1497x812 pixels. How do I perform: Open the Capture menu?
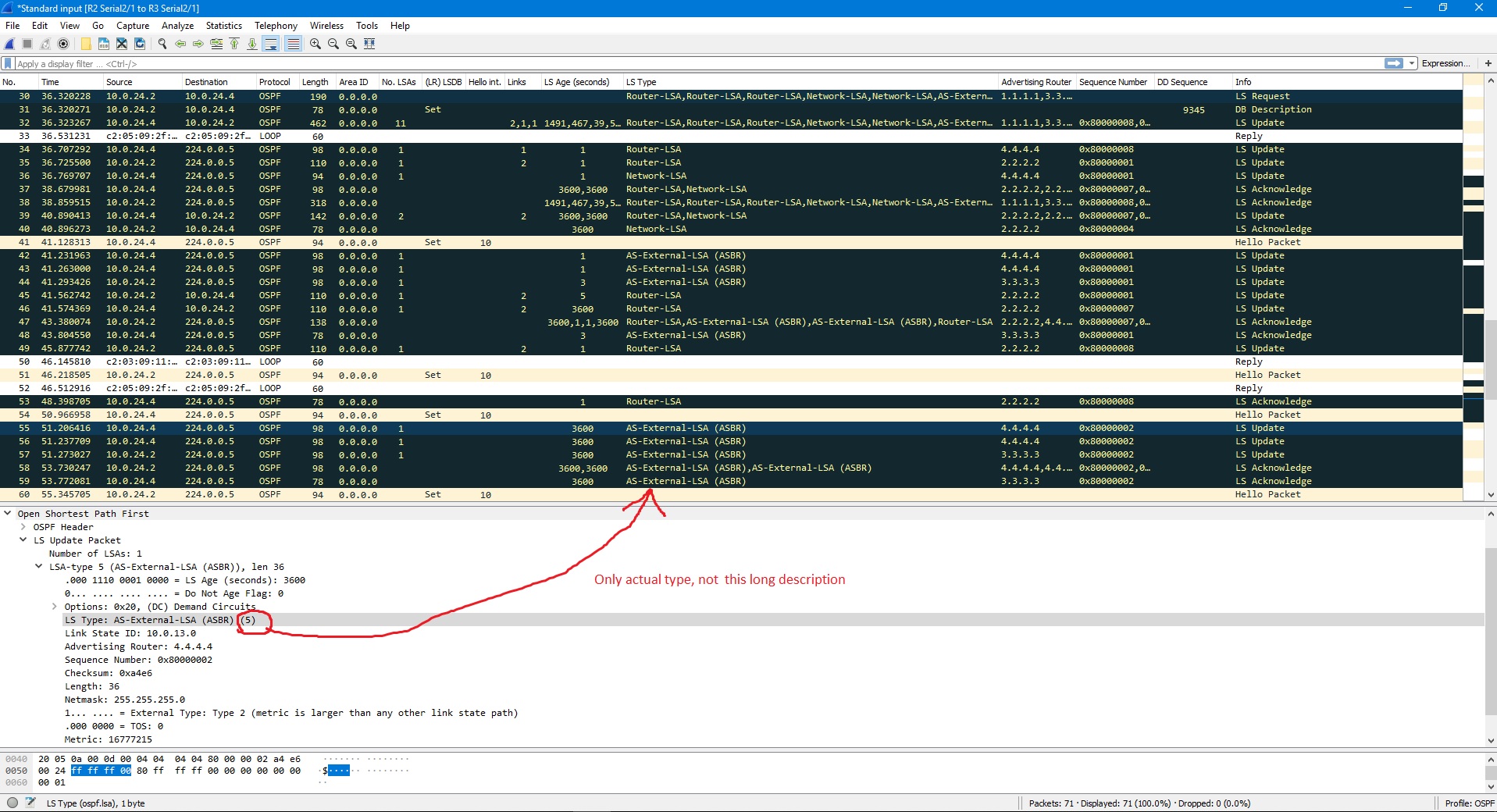(x=133, y=26)
